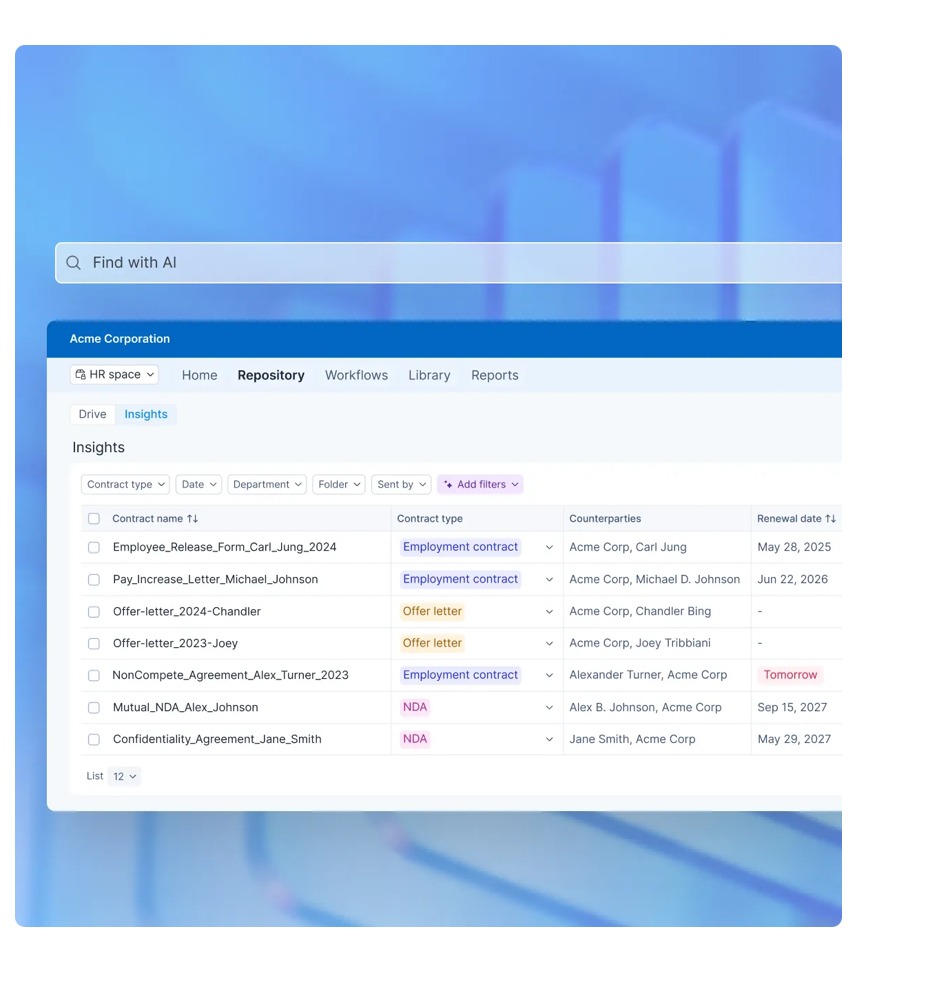The image size is (934, 1002).
Task: Open the Add filters button
Action: pyautogui.click(x=480, y=484)
